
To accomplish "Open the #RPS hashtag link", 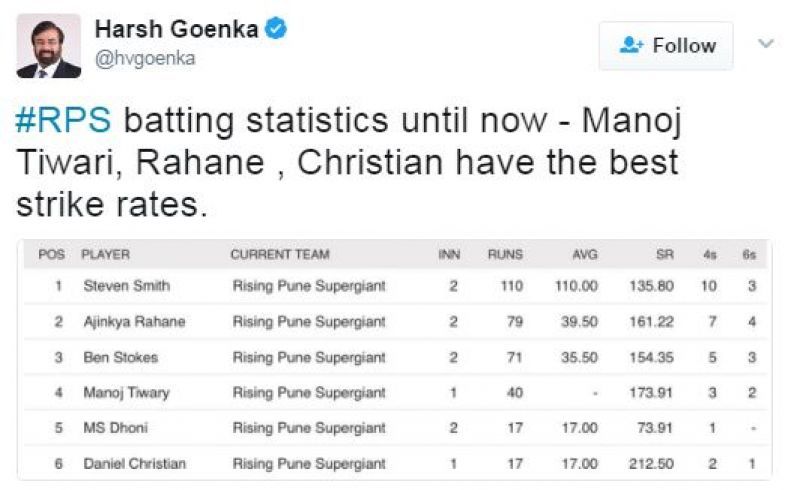I will coord(63,120).
